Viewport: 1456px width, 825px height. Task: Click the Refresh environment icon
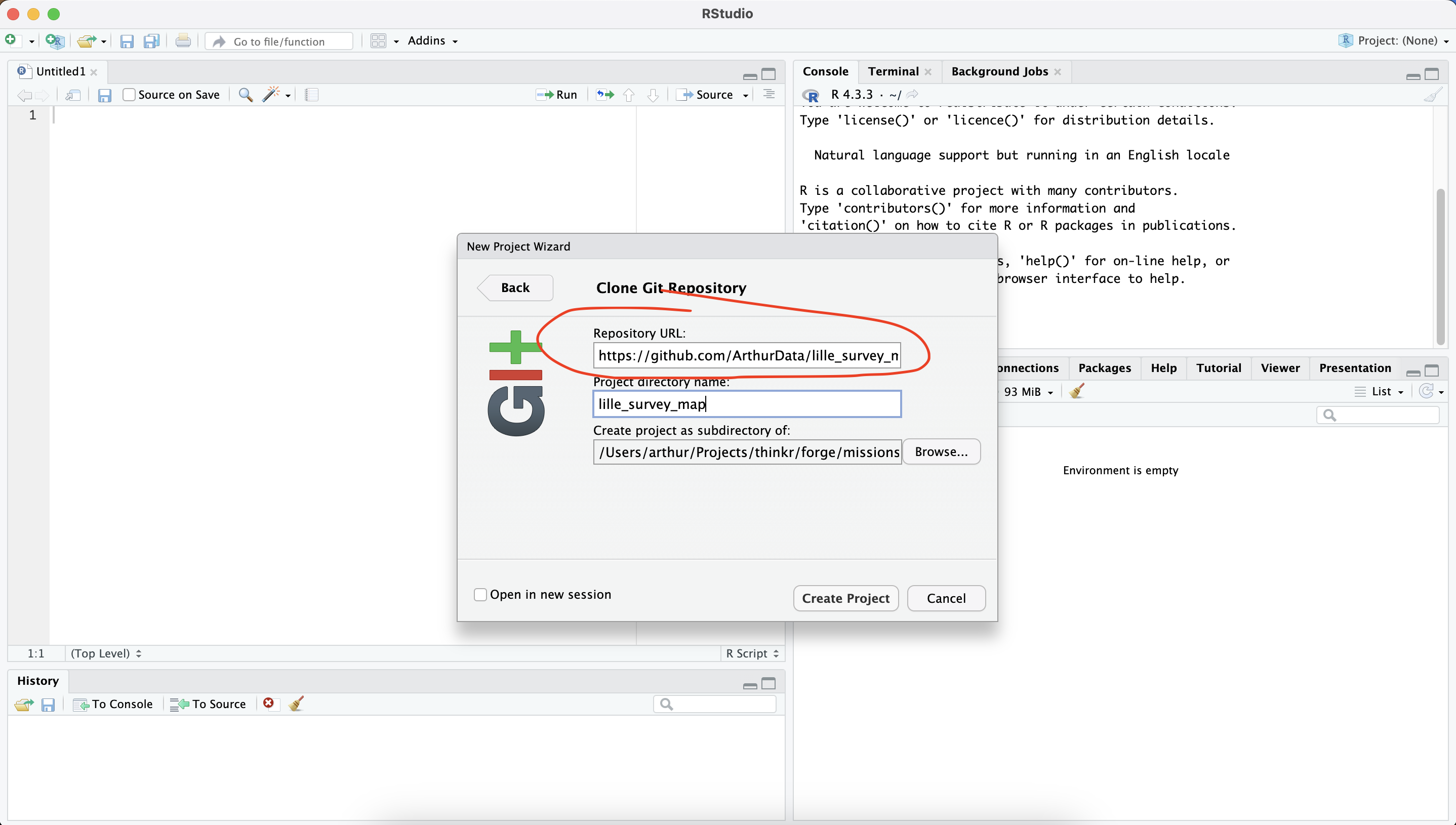coord(1426,391)
